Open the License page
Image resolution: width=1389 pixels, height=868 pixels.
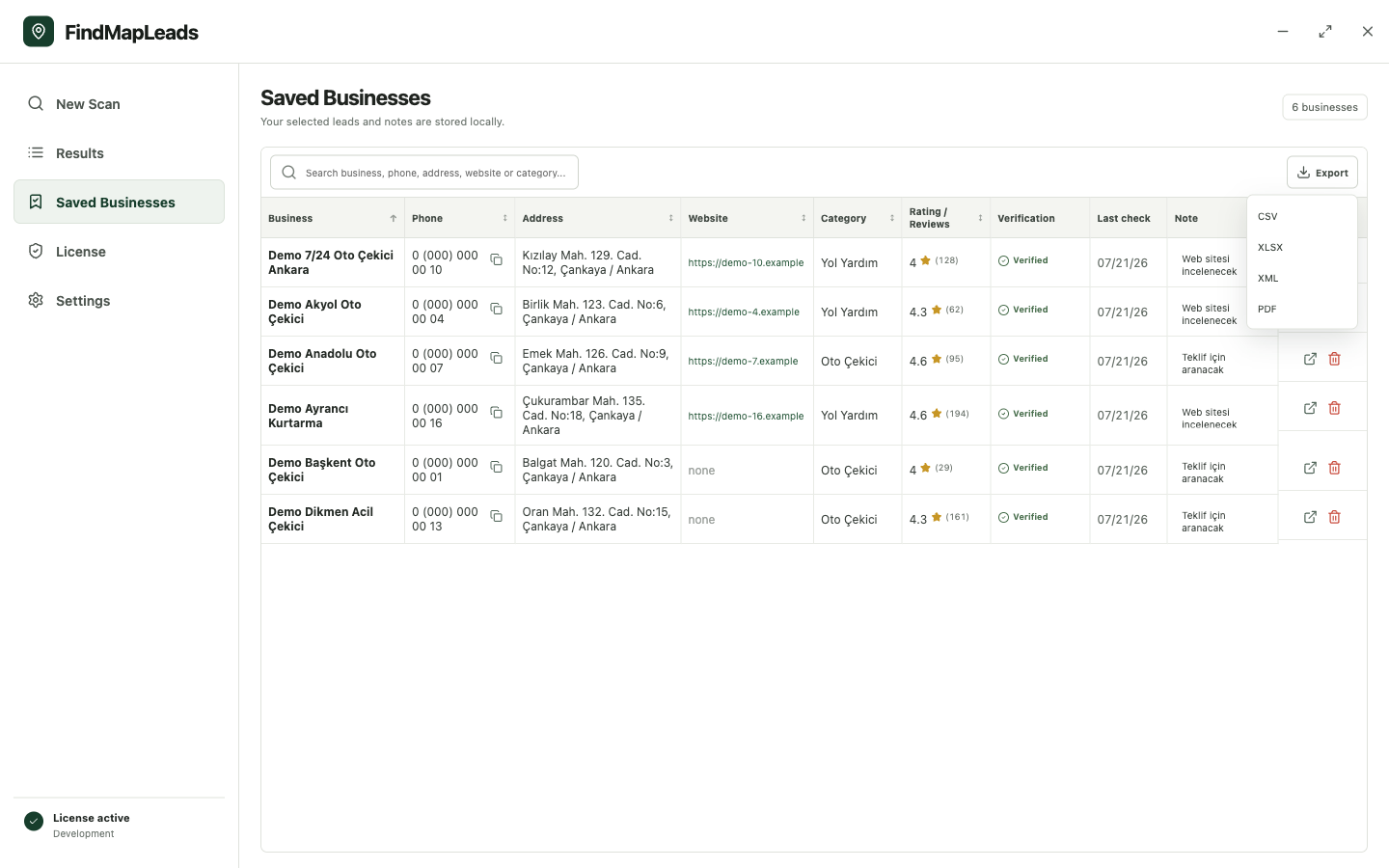click(119, 252)
